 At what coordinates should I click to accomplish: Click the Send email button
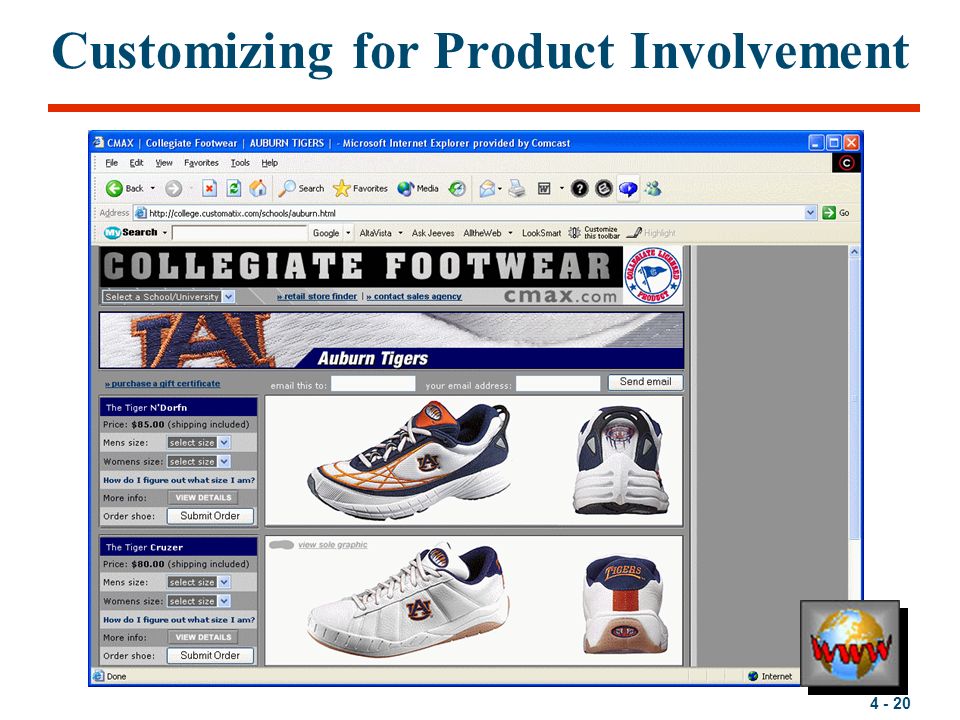[x=645, y=382]
